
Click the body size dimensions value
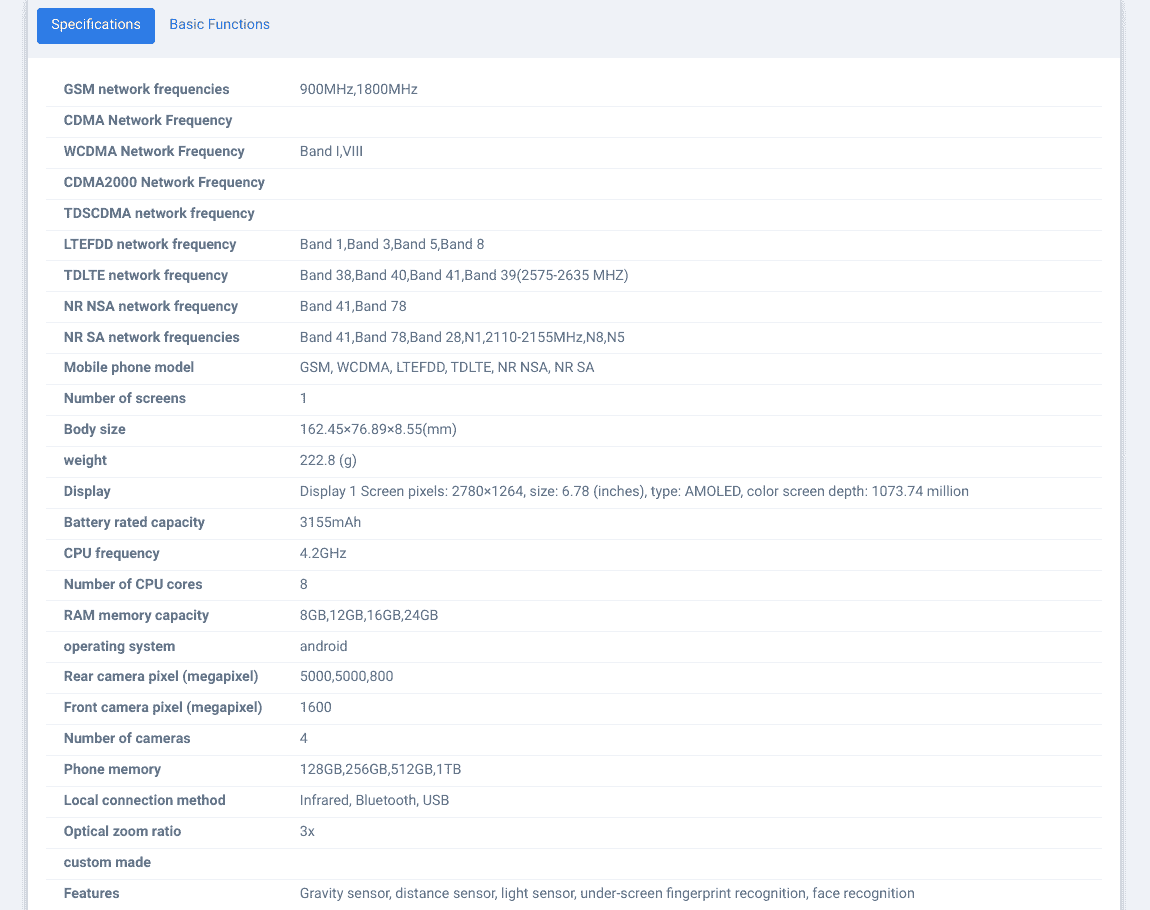[x=378, y=430]
